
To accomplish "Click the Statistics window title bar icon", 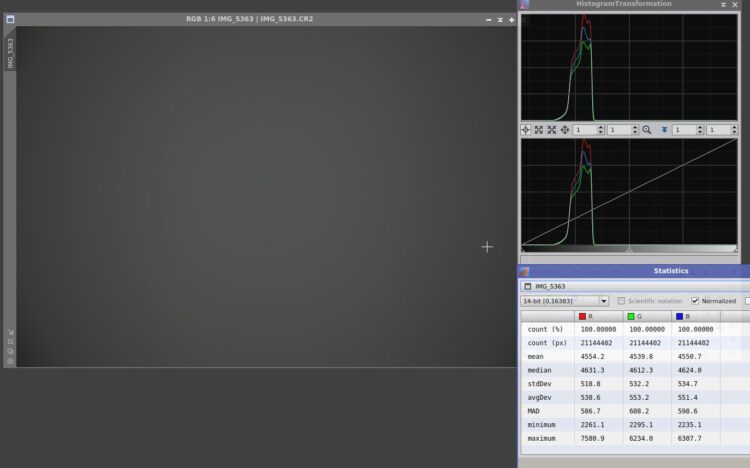I will pyautogui.click(x=524, y=271).
